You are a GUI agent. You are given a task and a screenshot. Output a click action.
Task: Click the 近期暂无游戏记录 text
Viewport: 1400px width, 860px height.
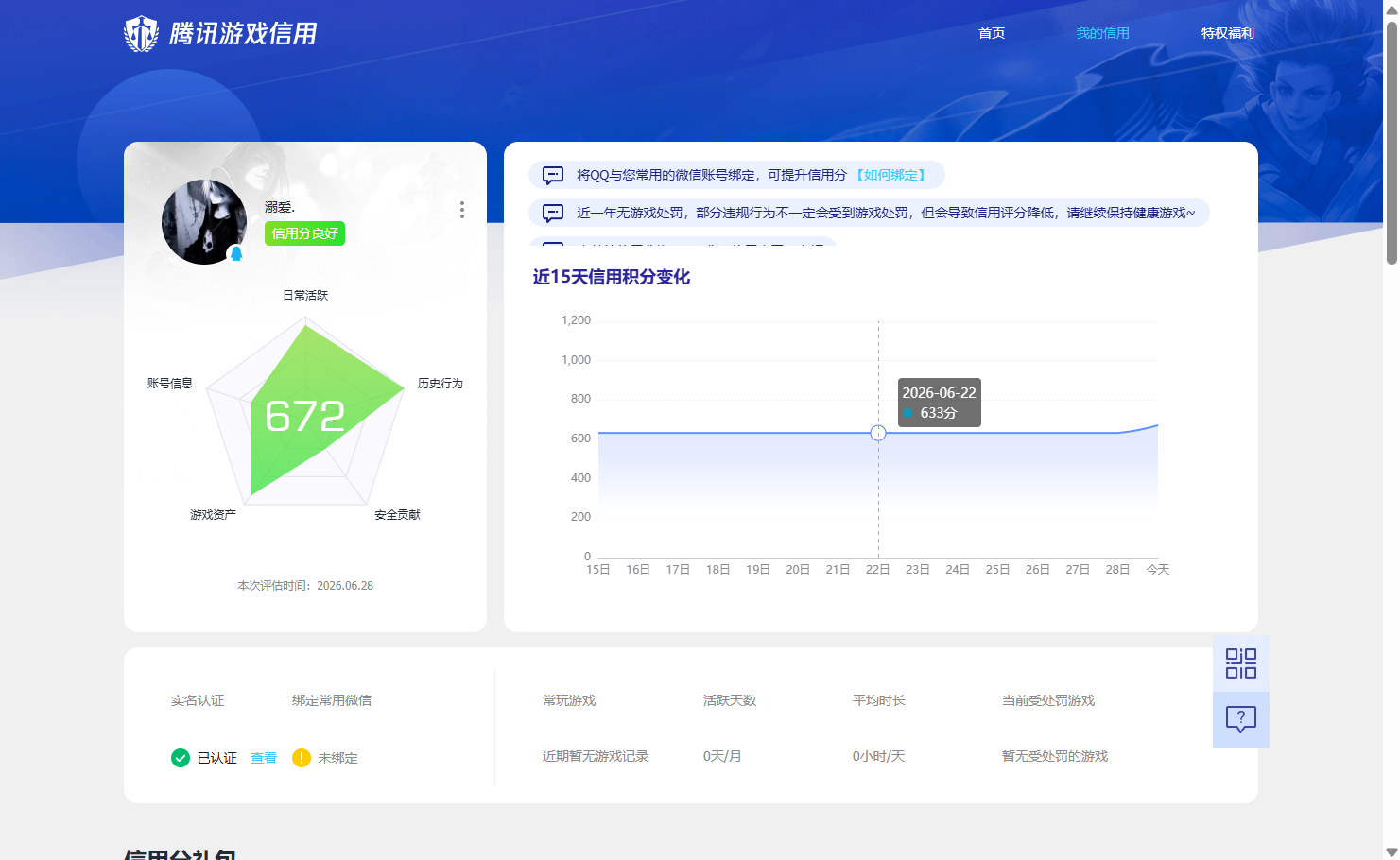point(596,756)
